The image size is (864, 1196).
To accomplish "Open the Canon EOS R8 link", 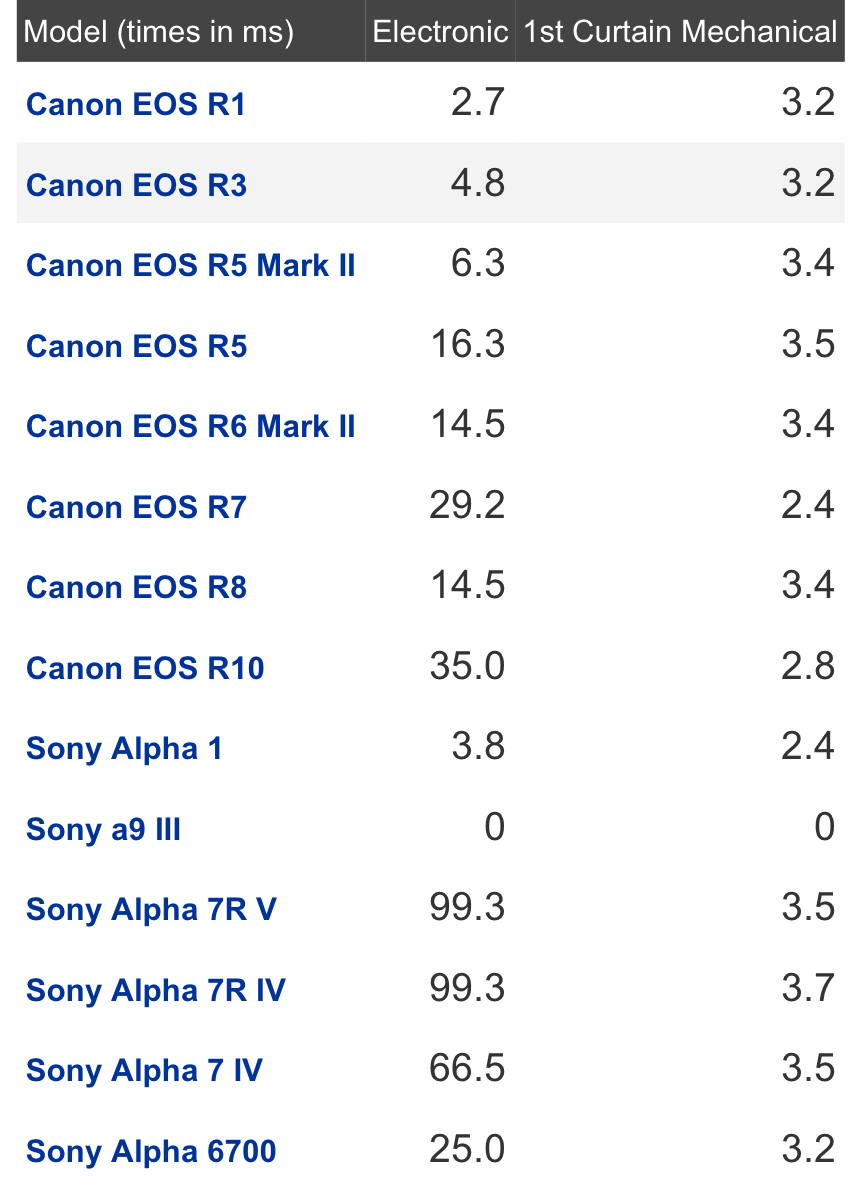I will click(x=136, y=588).
